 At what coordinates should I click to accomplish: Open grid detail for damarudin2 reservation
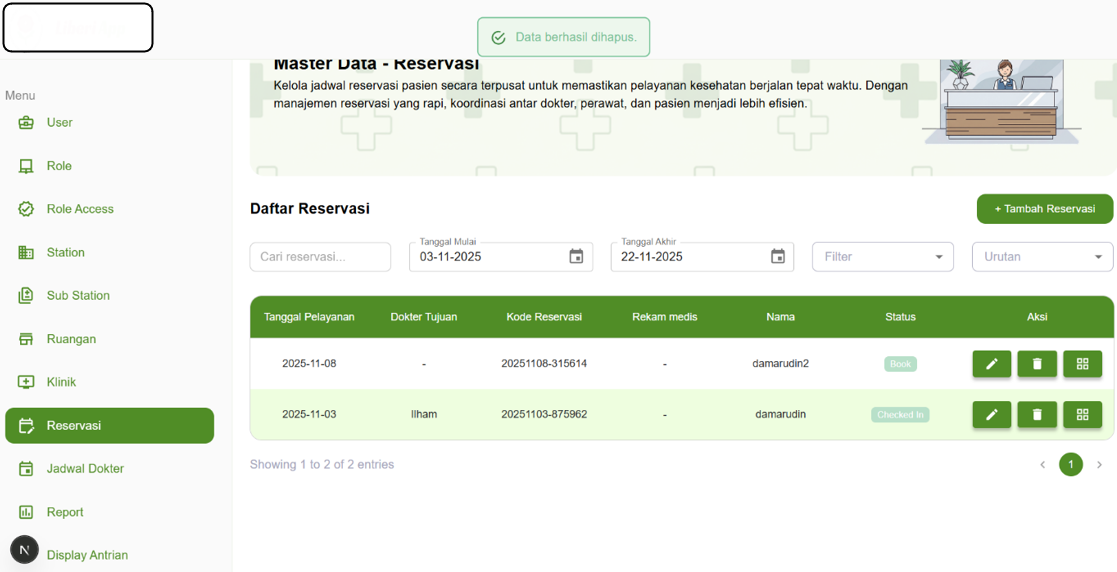pyautogui.click(x=1083, y=364)
